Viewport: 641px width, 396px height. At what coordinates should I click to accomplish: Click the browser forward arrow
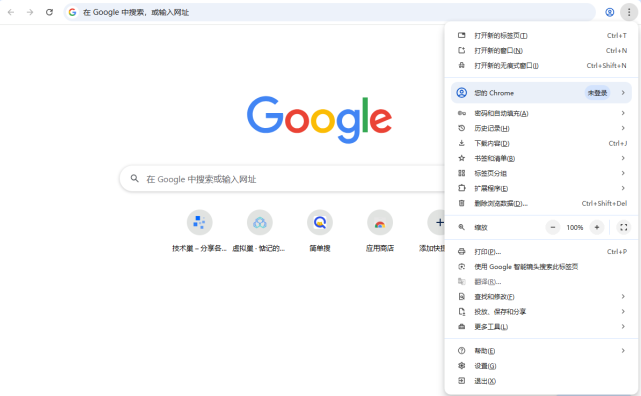30,12
